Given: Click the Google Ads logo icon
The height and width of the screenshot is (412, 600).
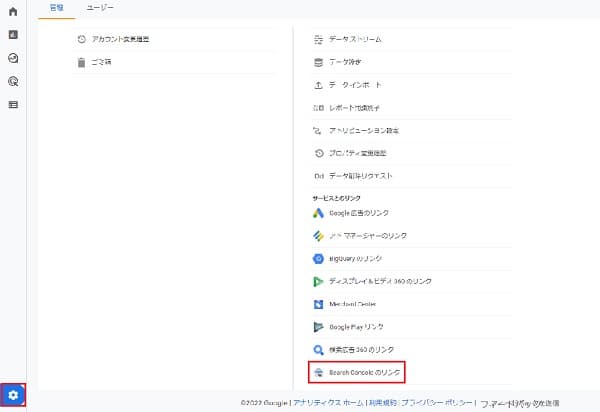Looking at the screenshot, I should point(318,213).
